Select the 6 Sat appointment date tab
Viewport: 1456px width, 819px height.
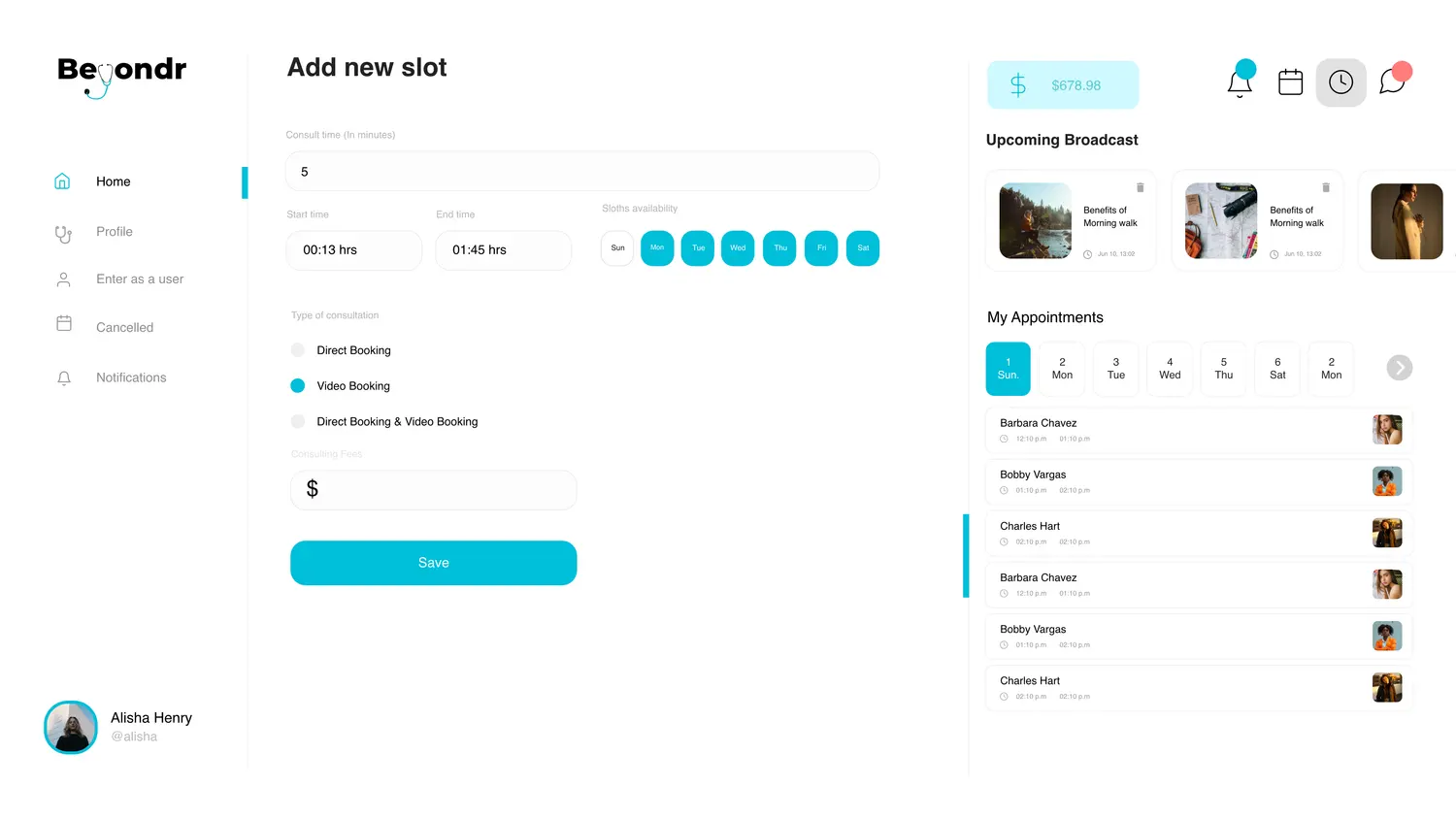pos(1277,369)
